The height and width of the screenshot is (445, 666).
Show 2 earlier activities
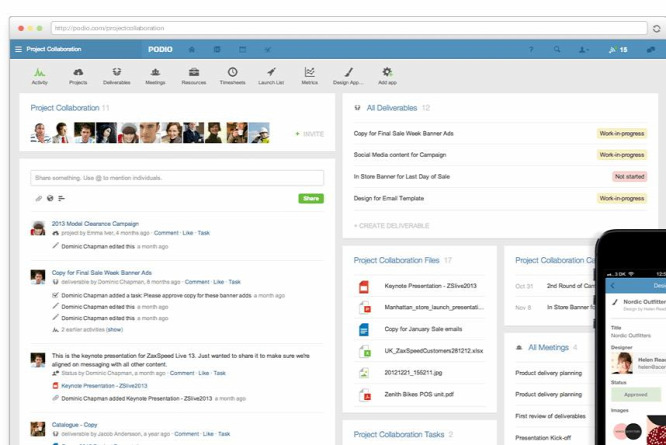point(114,330)
